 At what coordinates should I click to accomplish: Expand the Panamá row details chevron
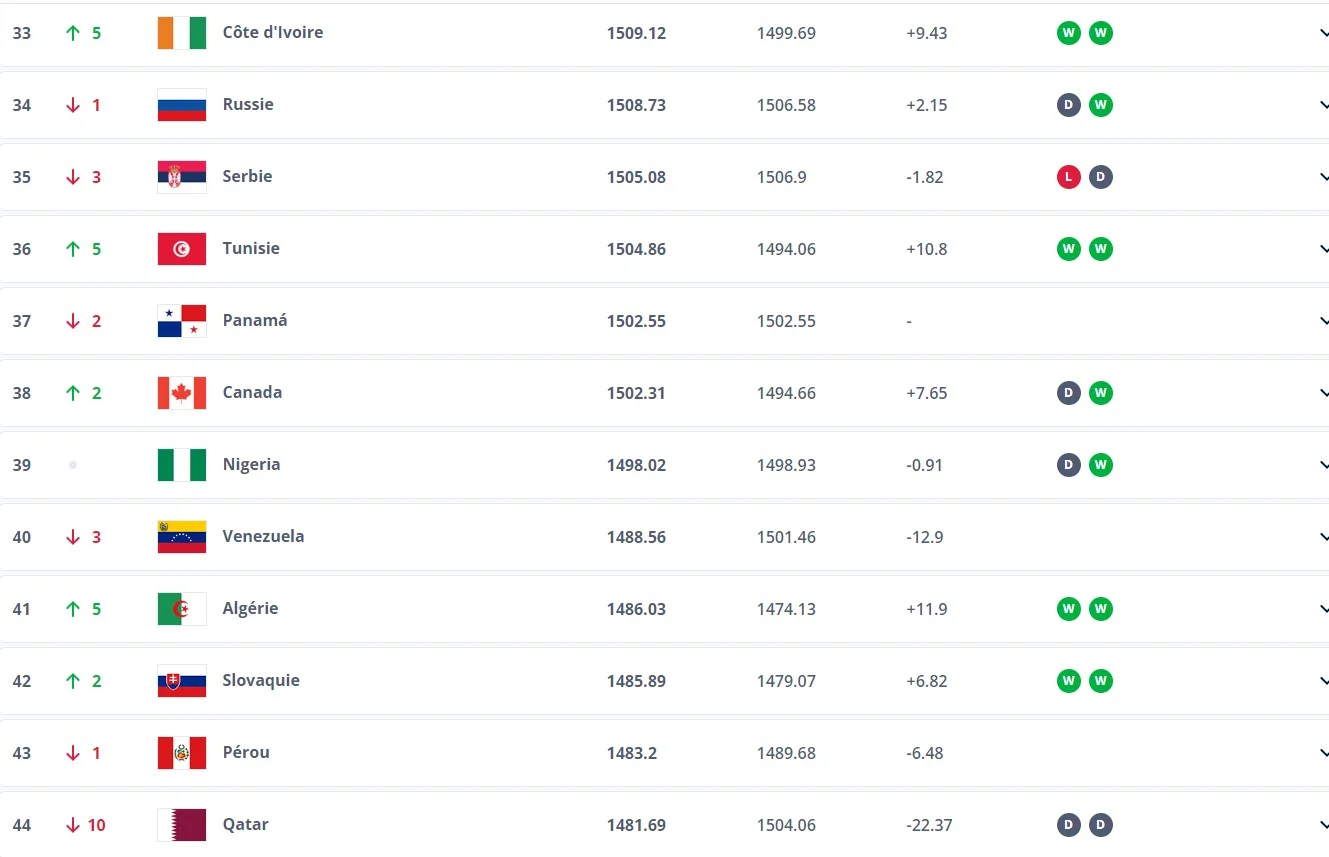click(1323, 321)
